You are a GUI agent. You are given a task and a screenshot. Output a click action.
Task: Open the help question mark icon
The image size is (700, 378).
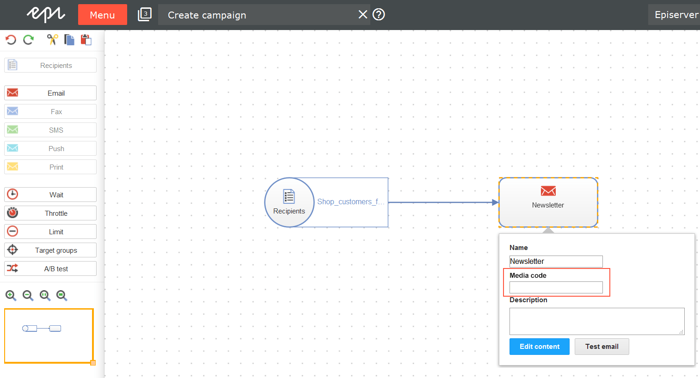[x=379, y=15]
